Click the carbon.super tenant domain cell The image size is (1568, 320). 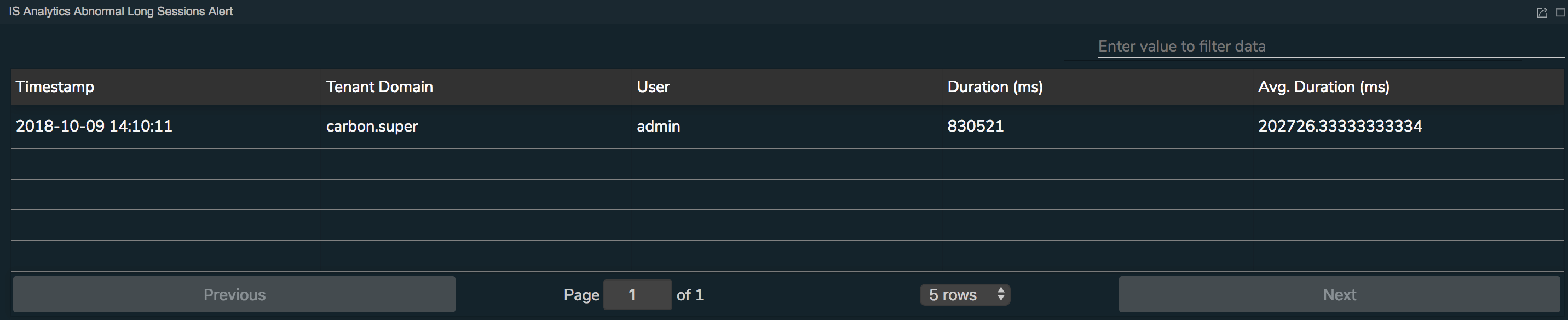click(x=372, y=126)
